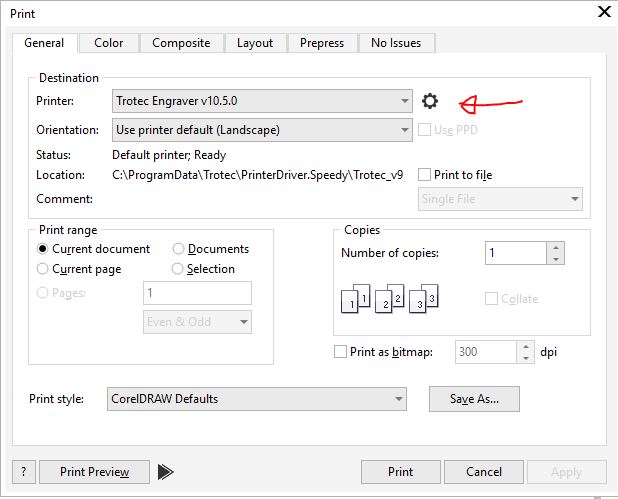Open the Printer dropdown list

[x=404, y=101]
